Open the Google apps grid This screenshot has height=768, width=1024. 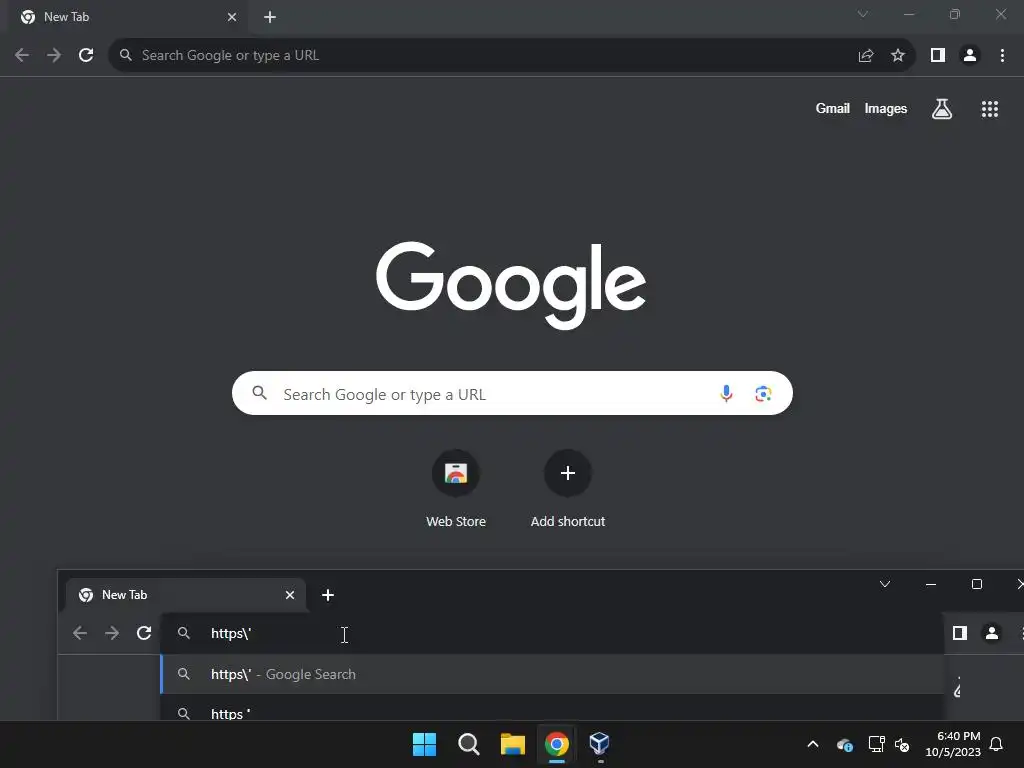coord(990,109)
